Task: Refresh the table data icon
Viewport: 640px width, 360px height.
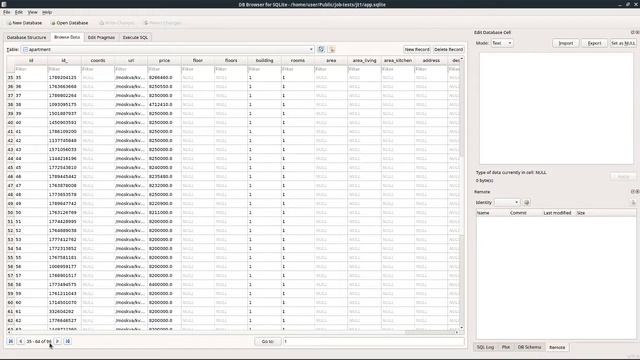Action: (321, 49)
